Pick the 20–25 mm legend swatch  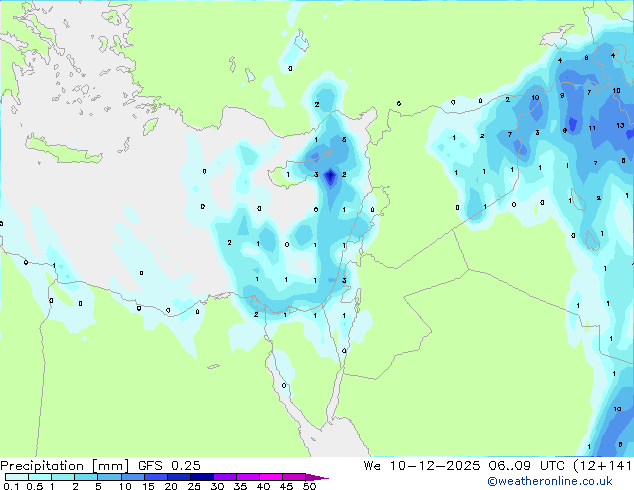pos(179,477)
